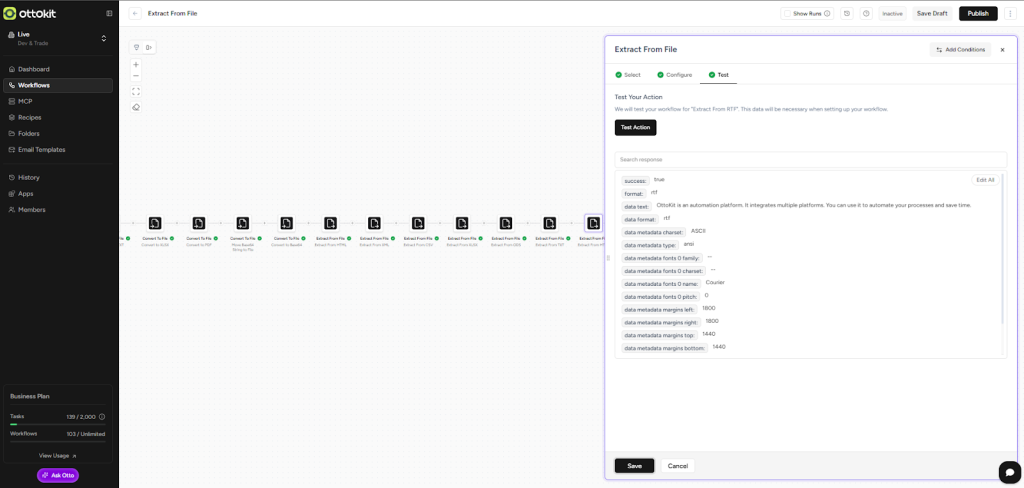Click the Search response input field
This screenshot has height=488, width=1024.
tap(810, 159)
